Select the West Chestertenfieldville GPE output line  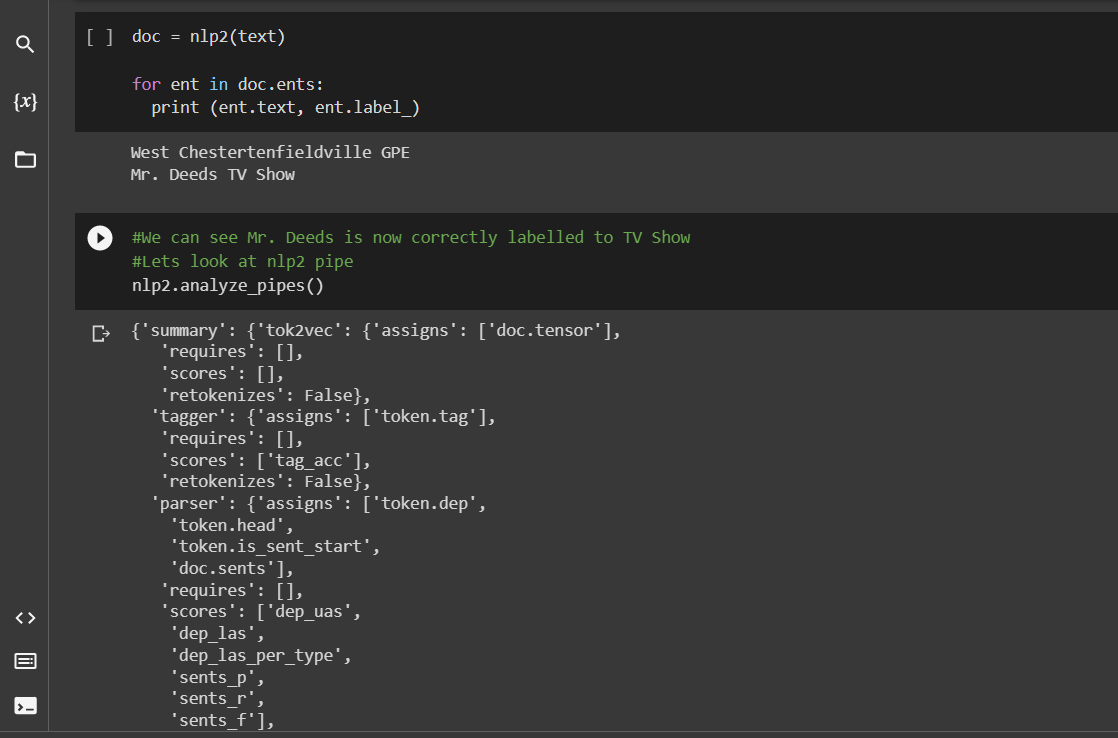(270, 152)
